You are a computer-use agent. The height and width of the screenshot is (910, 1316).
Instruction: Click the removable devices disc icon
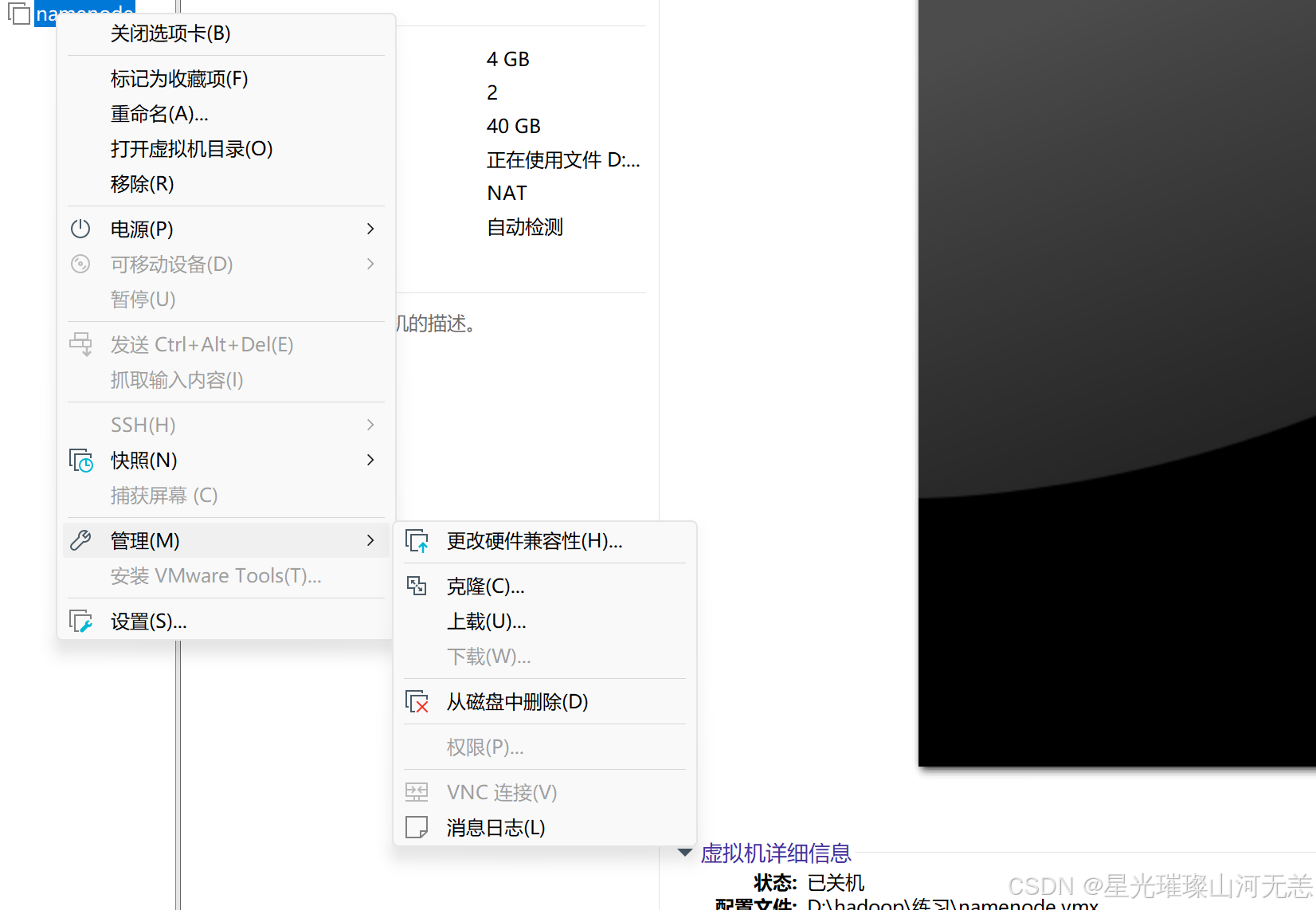80,264
